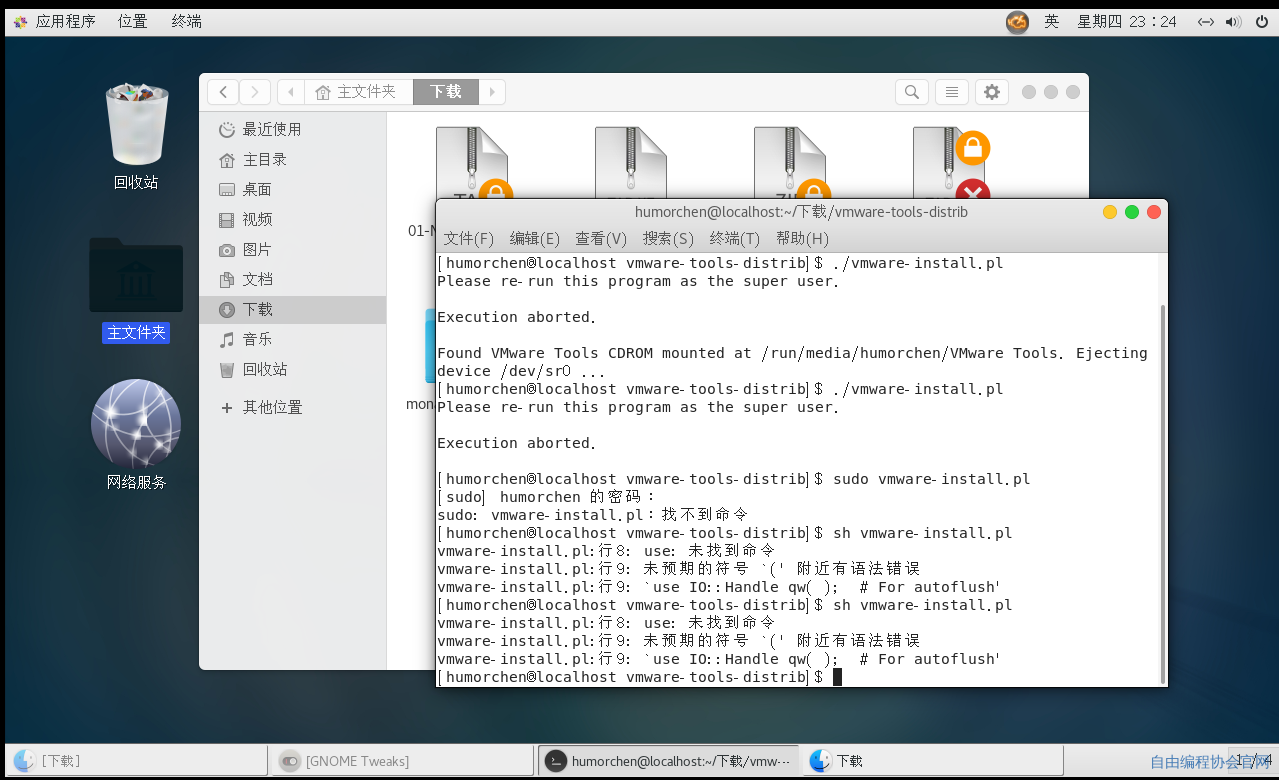Open the terminal 帮助(H) menu

click(802, 238)
